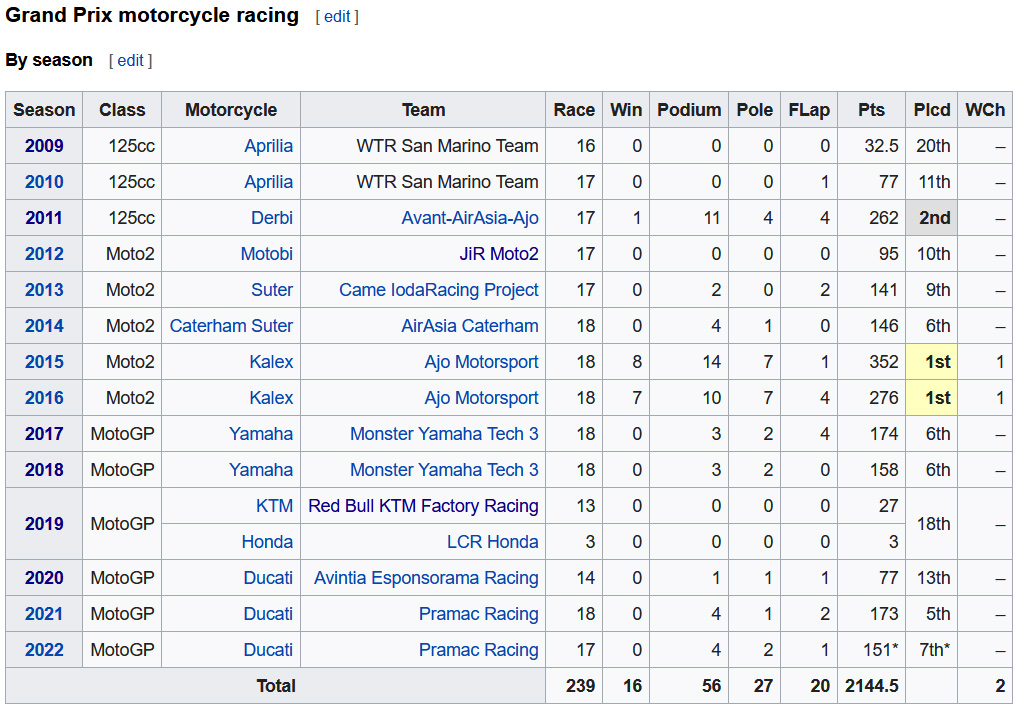Open the AirAsia Caterham team link
1034x720 pixels.
(470, 326)
